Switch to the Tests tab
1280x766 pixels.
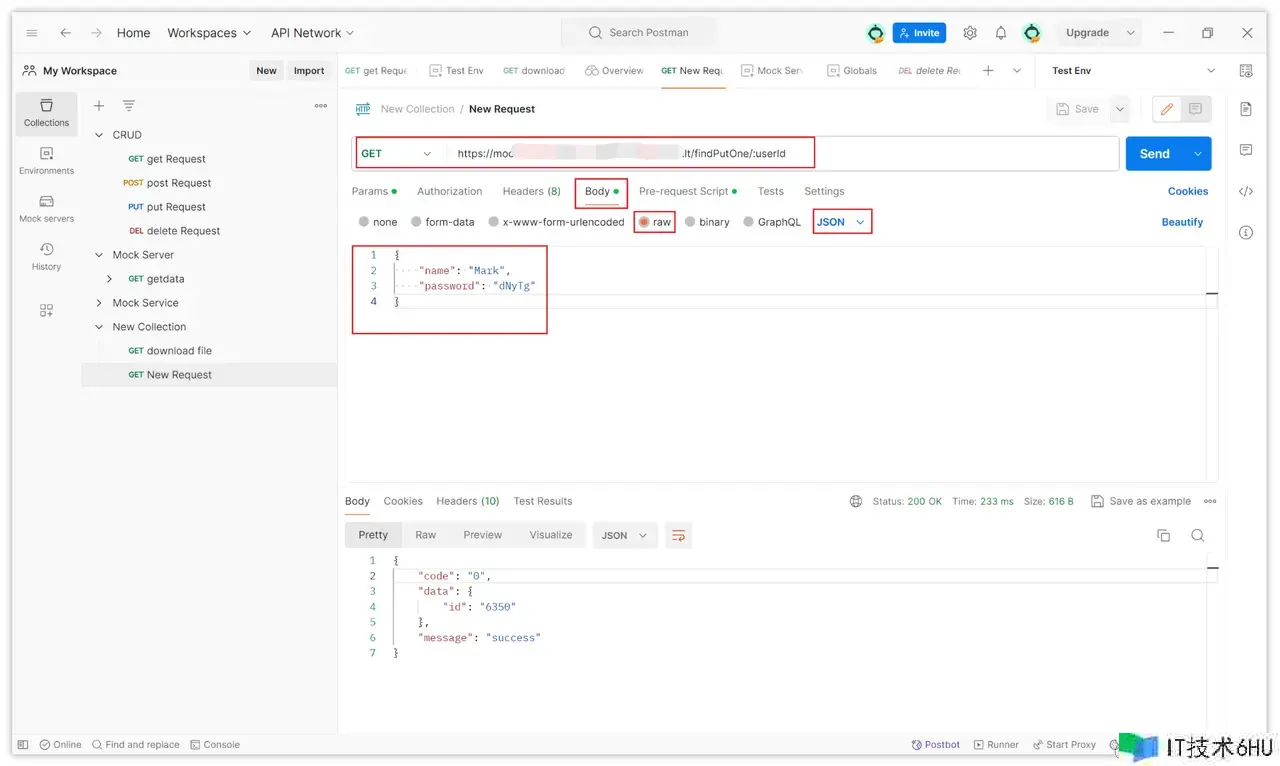coord(770,191)
